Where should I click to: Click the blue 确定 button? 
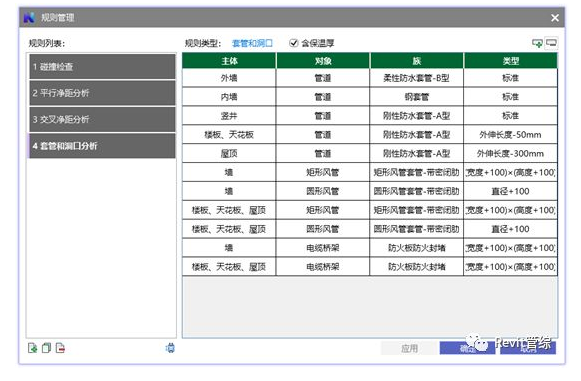click(467, 348)
